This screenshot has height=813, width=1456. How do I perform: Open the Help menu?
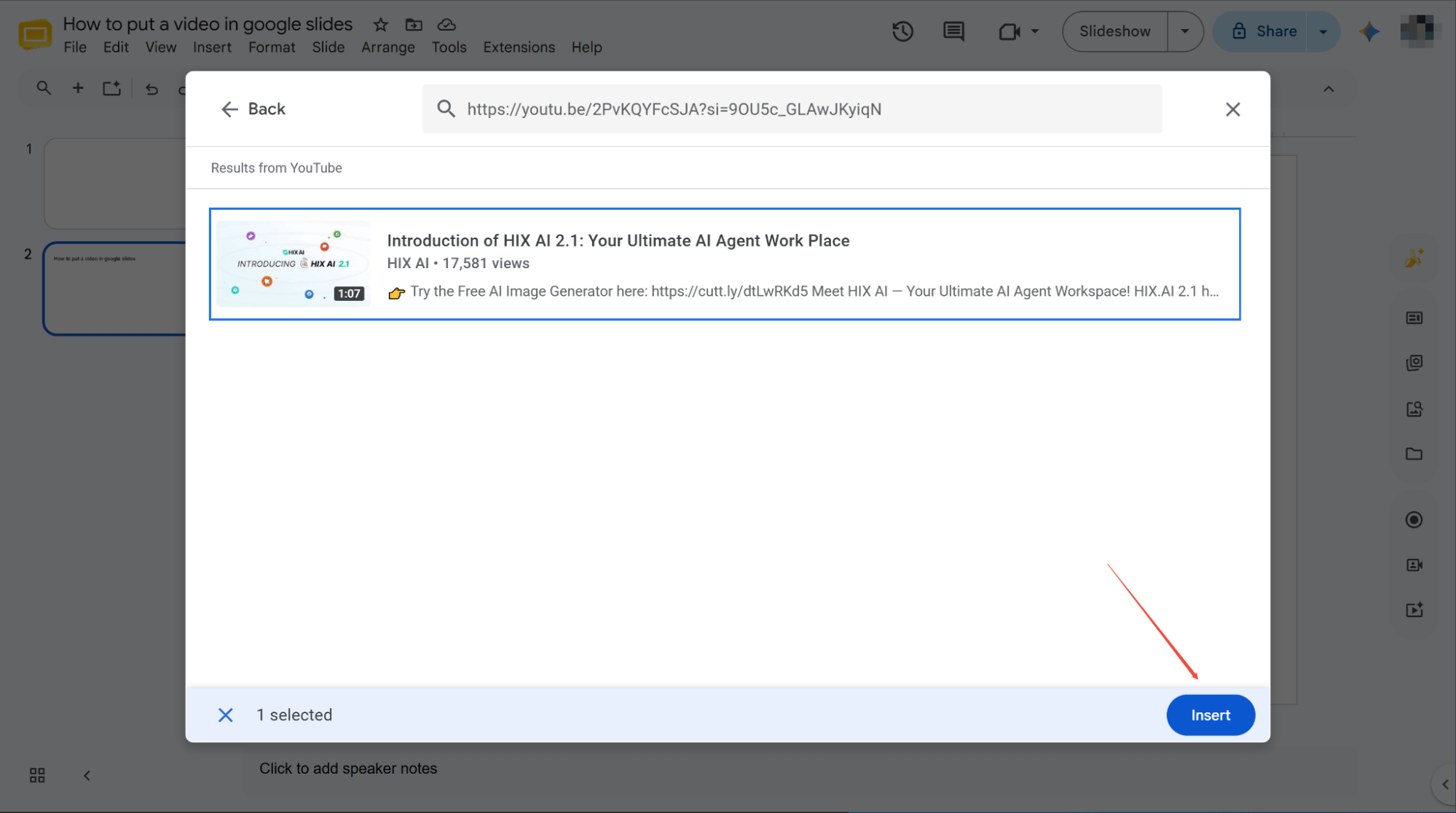(x=586, y=47)
